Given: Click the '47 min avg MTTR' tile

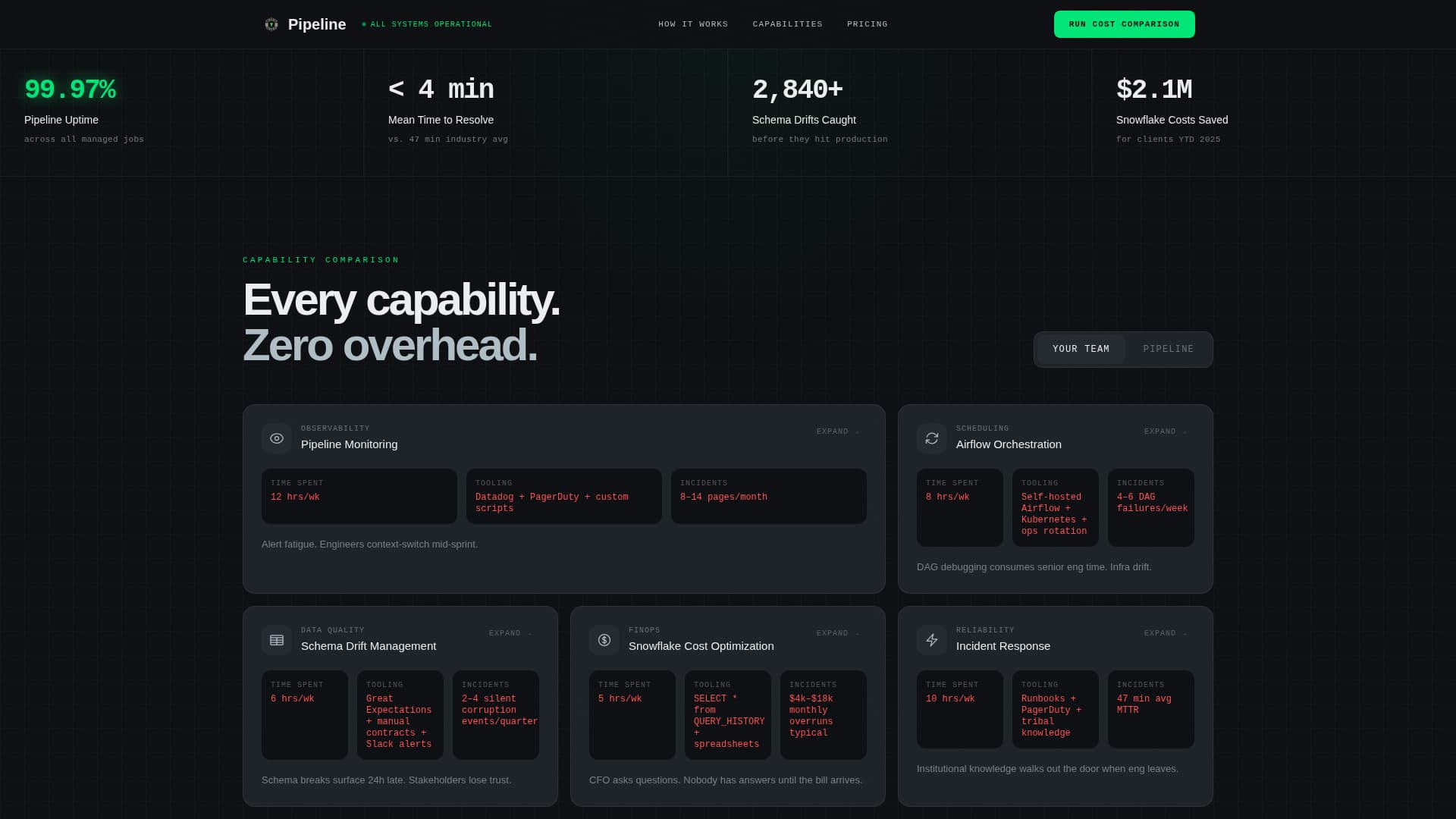Looking at the screenshot, I should pyautogui.click(x=1151, y=709).
